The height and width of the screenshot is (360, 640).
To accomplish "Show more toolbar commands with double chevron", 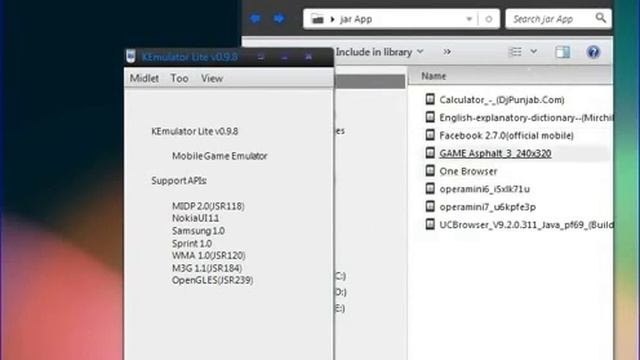I will 447,52.
